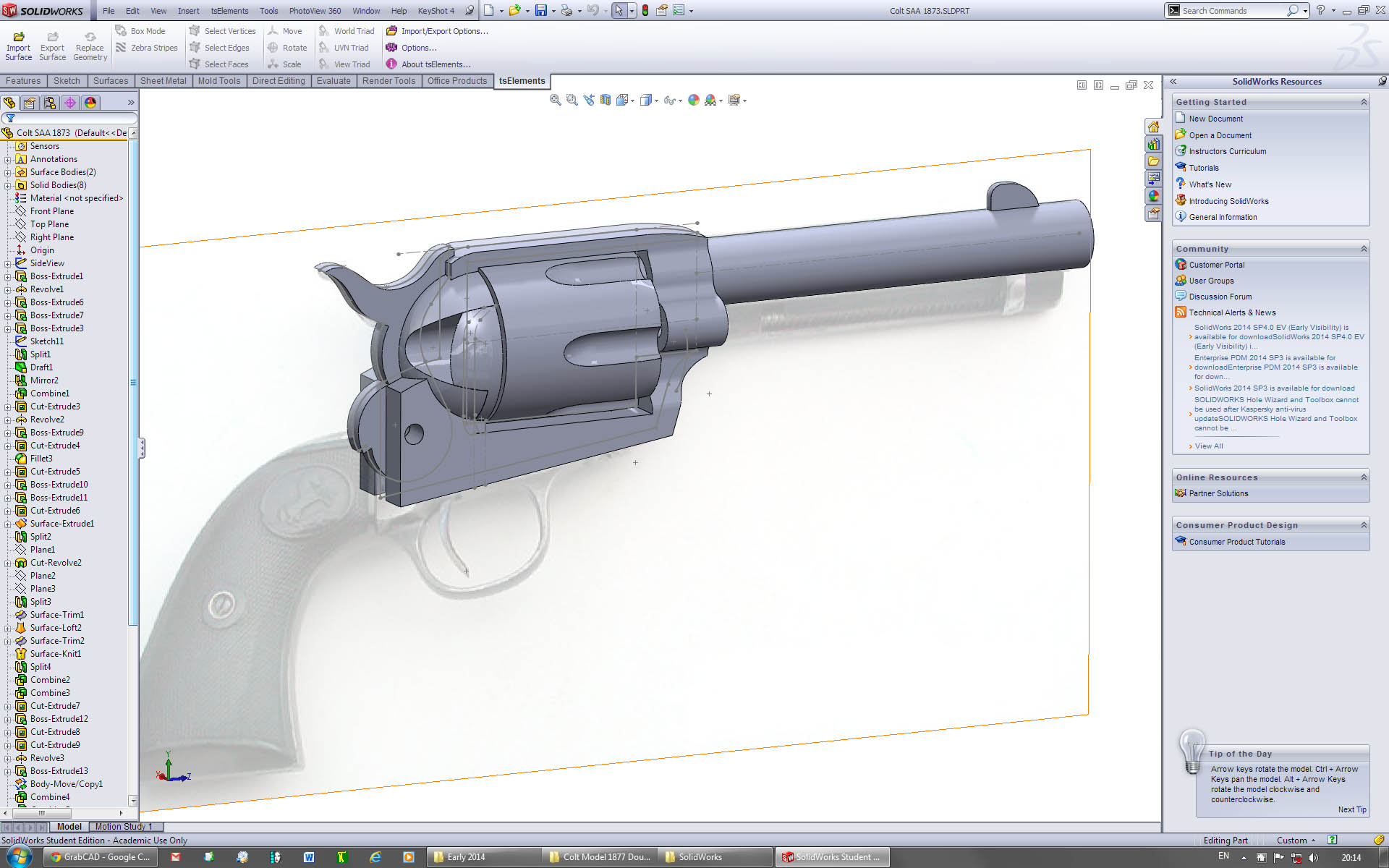Click Save toolbar icon
The width and height of the screenshot is (1389, 868).
coord(541,11)
